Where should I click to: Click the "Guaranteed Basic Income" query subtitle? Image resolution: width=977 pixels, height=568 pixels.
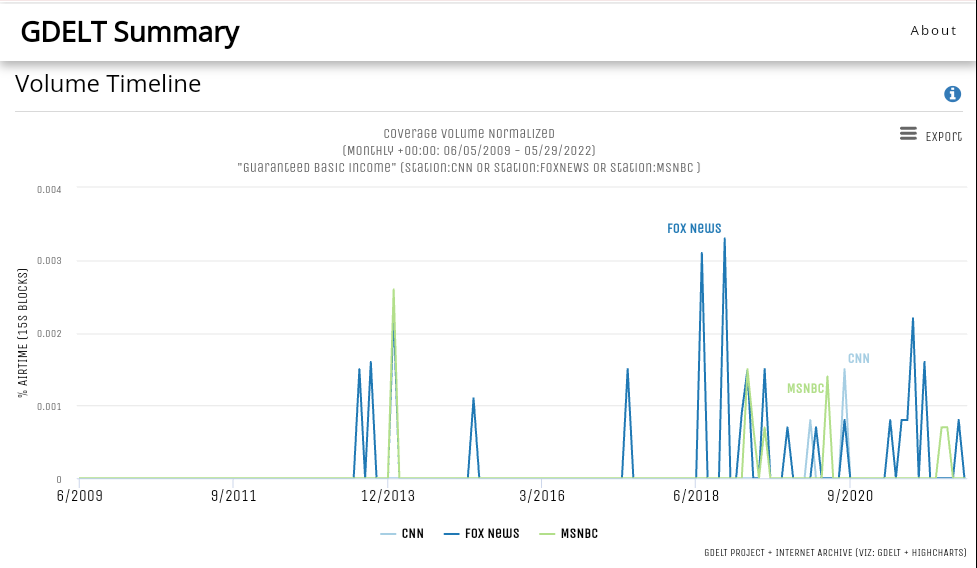[469, 168]
